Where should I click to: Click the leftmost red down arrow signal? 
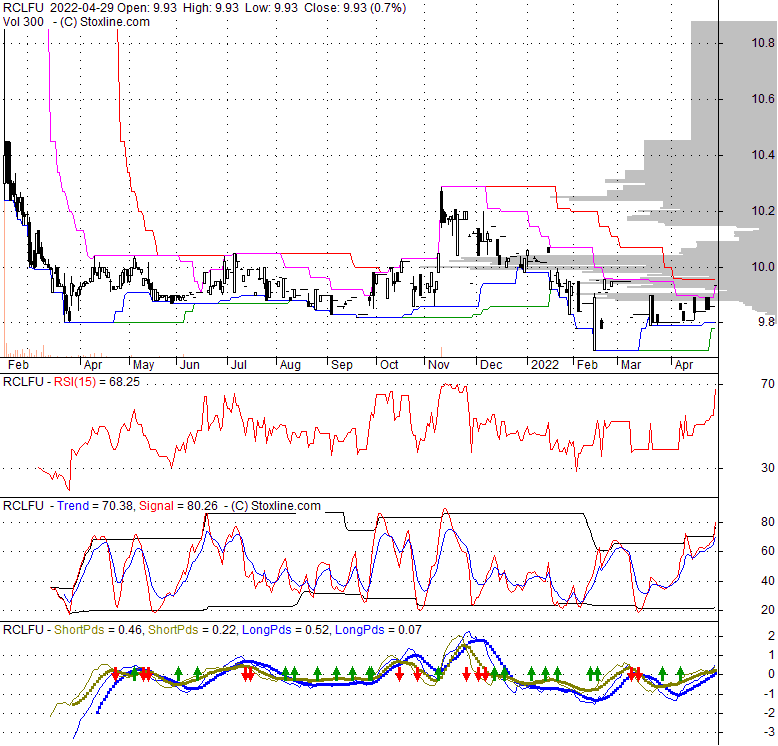pyautogui.click(x=116, y=675)
